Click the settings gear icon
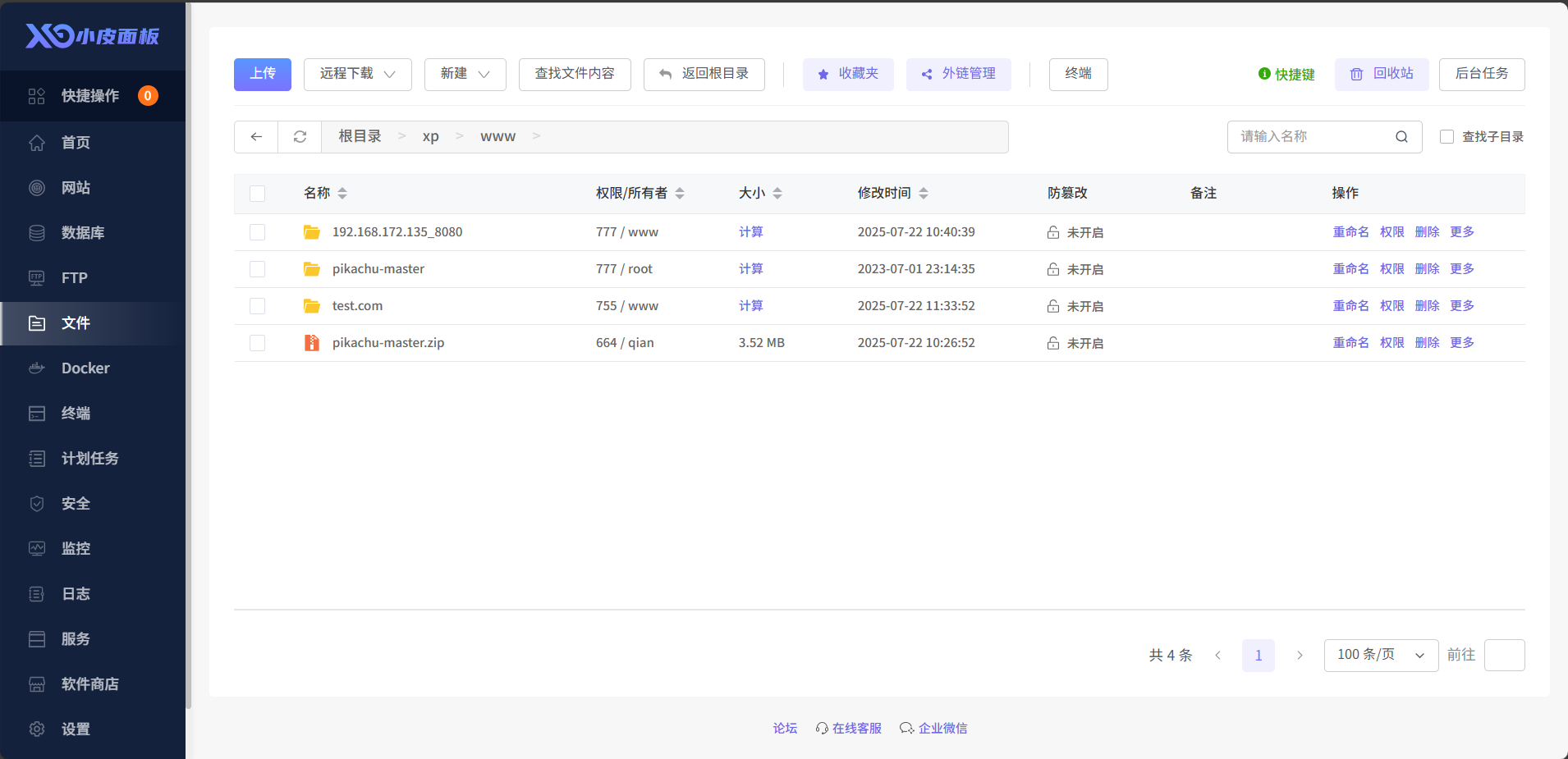 (x=37, y=729)
